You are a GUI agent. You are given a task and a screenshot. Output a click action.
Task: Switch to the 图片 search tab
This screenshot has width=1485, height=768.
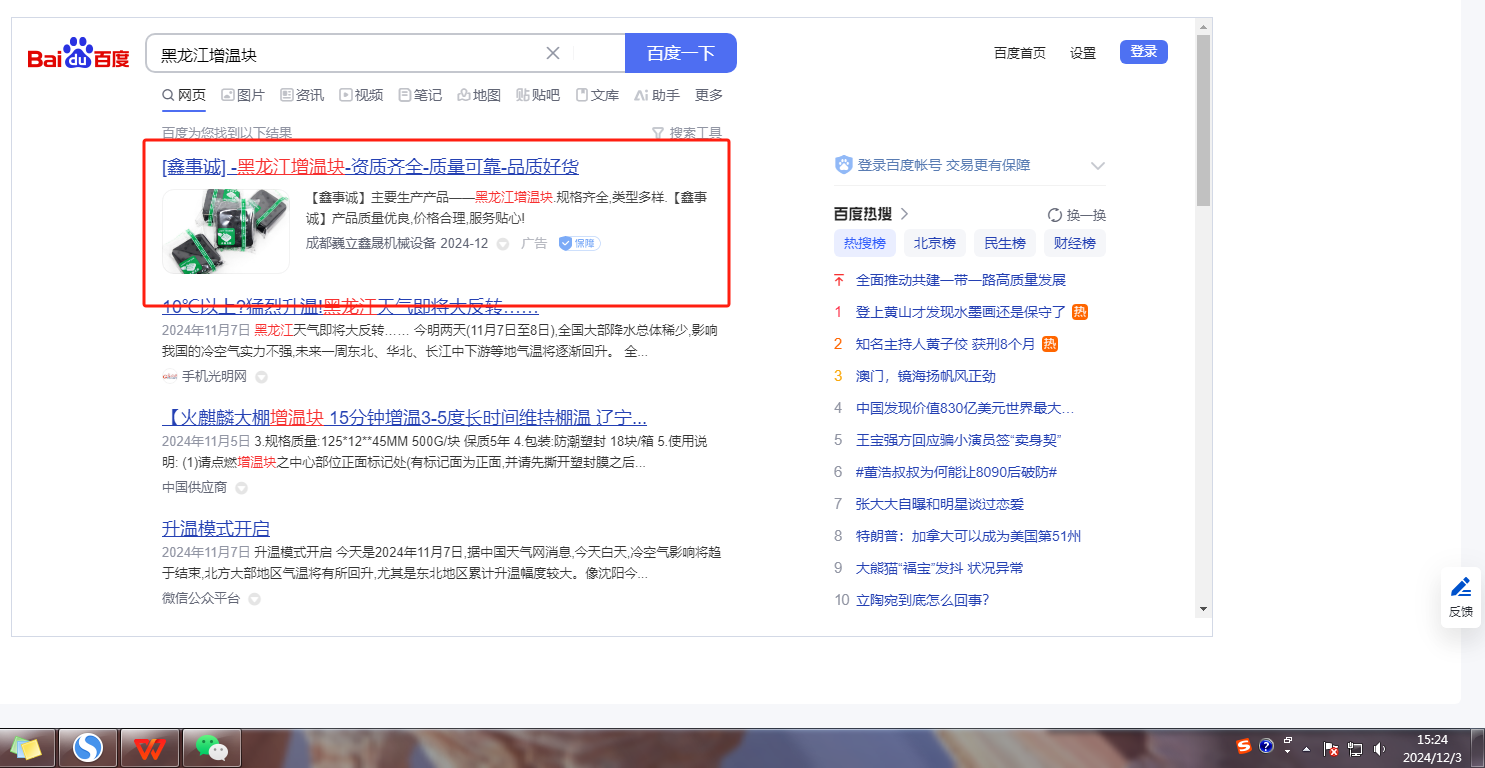tap(243, 95)
